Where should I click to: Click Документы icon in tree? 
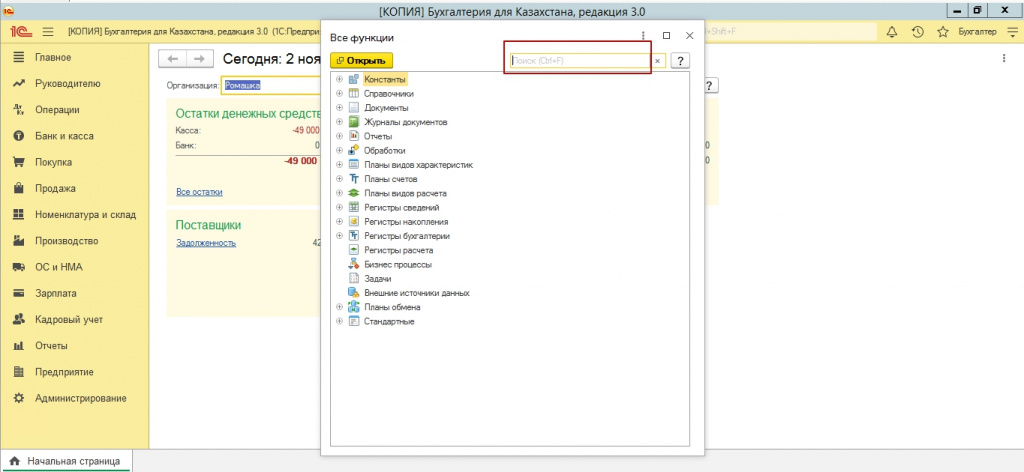point(353,108)
